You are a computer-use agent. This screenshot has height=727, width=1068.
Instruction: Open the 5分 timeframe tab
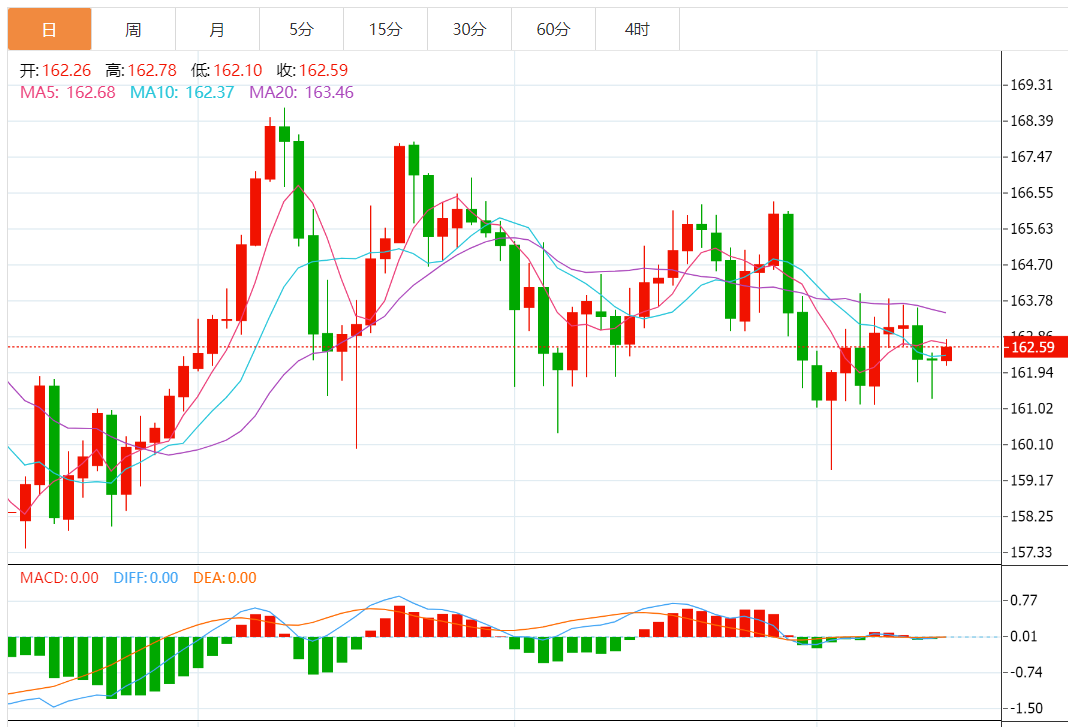pos(302,29)
